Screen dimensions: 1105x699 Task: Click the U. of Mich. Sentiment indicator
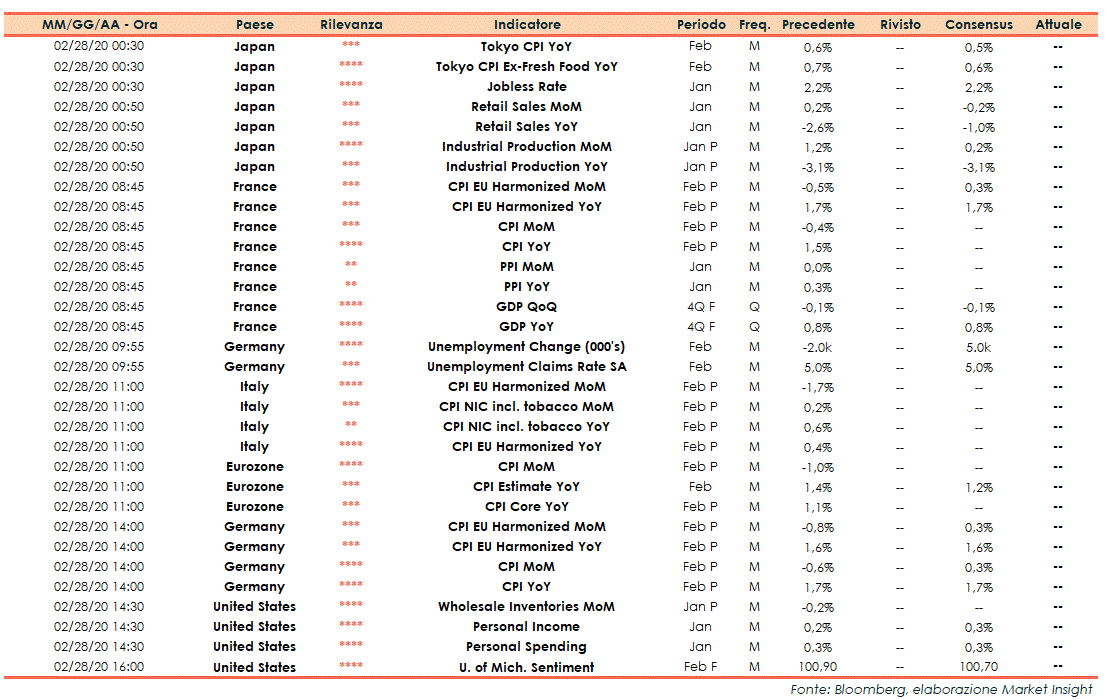527,667
